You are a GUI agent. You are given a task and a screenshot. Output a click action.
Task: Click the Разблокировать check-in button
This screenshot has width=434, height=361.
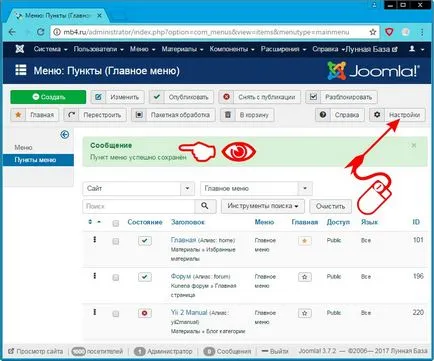pyautogui.click(x=341, y=97)
